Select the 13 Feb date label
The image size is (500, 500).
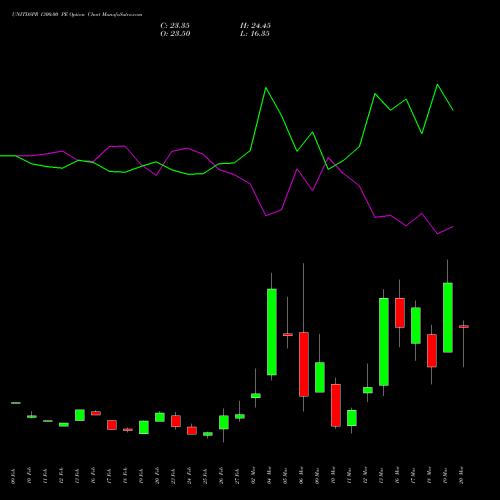(77, 476)
